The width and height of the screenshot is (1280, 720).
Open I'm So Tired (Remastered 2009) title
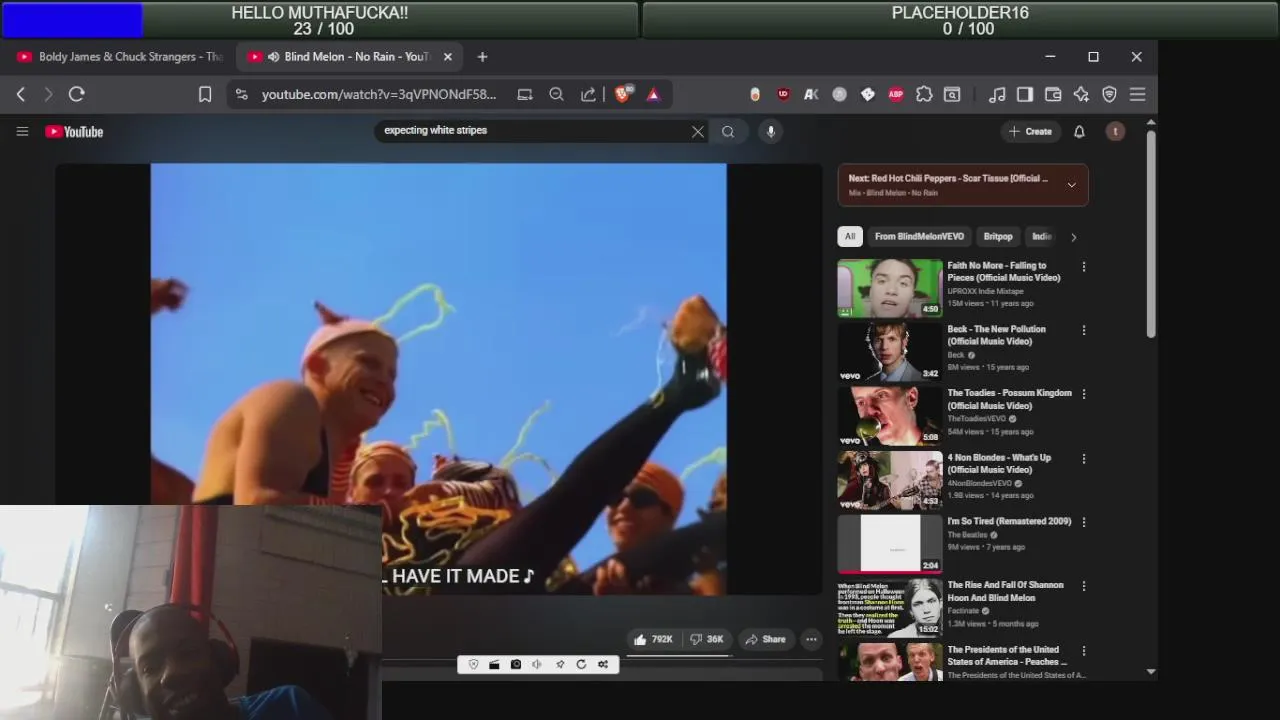(x=1009, y=521)
